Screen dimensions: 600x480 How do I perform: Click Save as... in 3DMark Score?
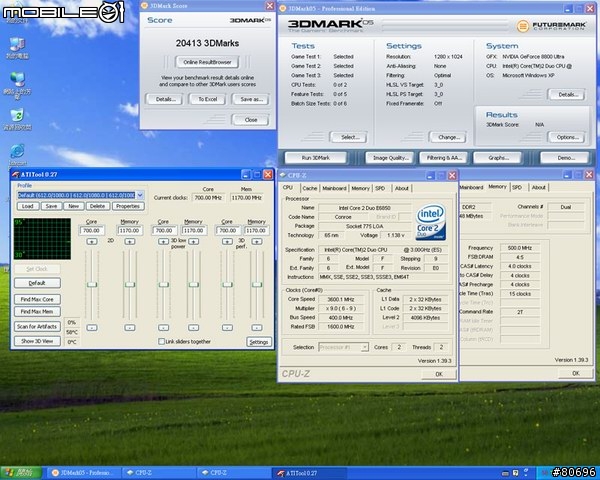coord(251,99)
